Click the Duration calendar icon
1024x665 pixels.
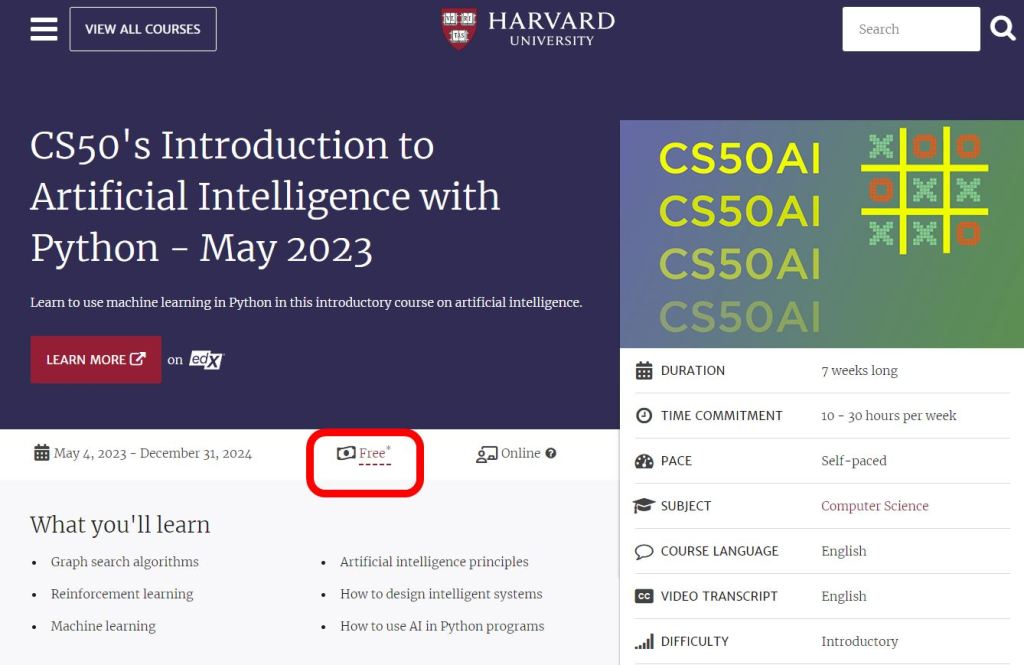click(x=644, y=371)
